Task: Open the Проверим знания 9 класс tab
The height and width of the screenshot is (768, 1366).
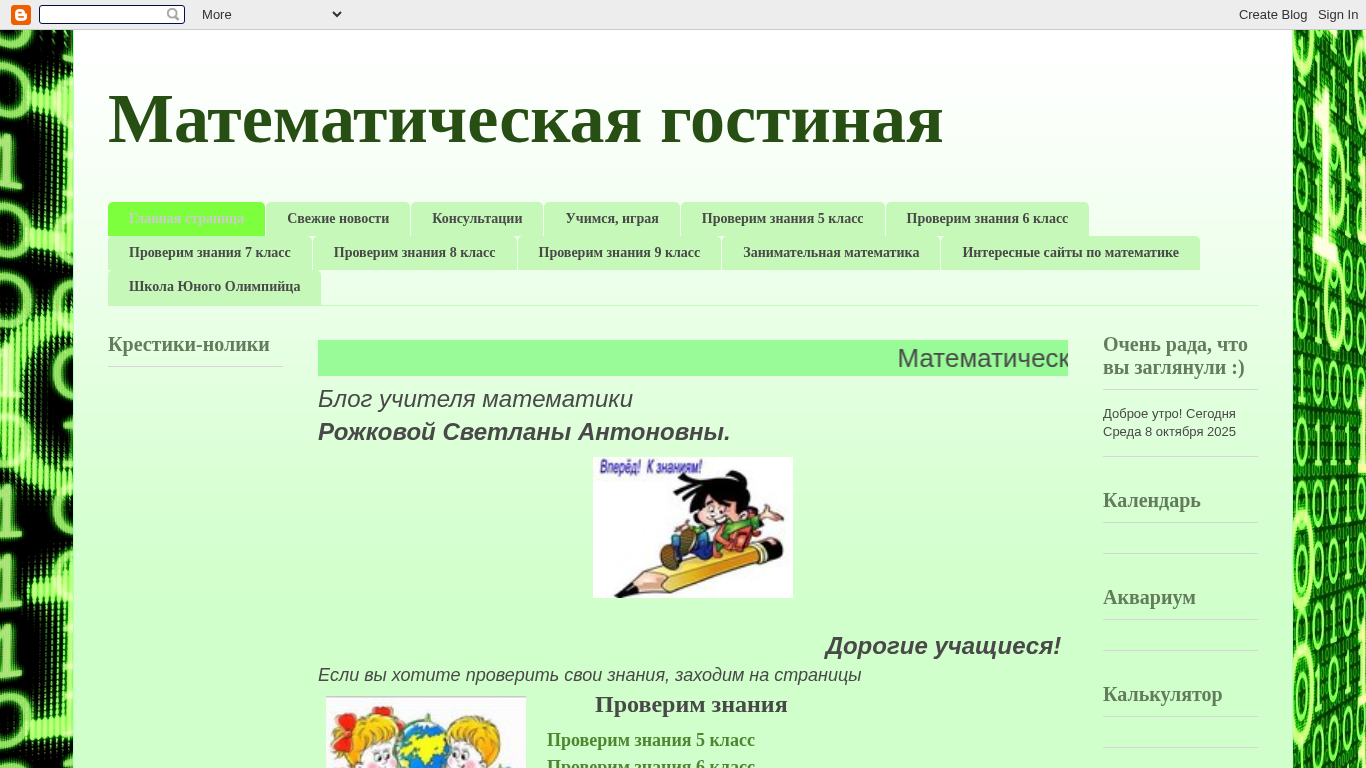Action: (619, 253)
